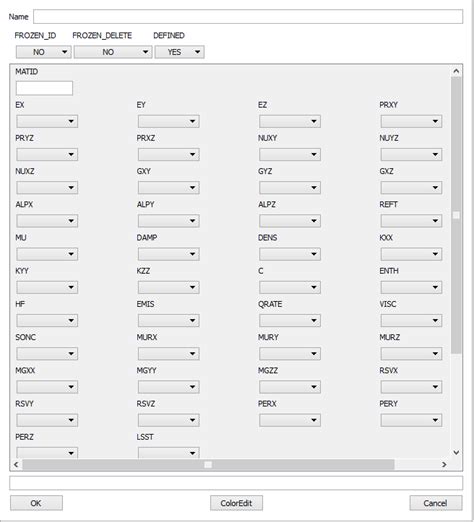Select the GYZ dropdown

tap(290, 188)
